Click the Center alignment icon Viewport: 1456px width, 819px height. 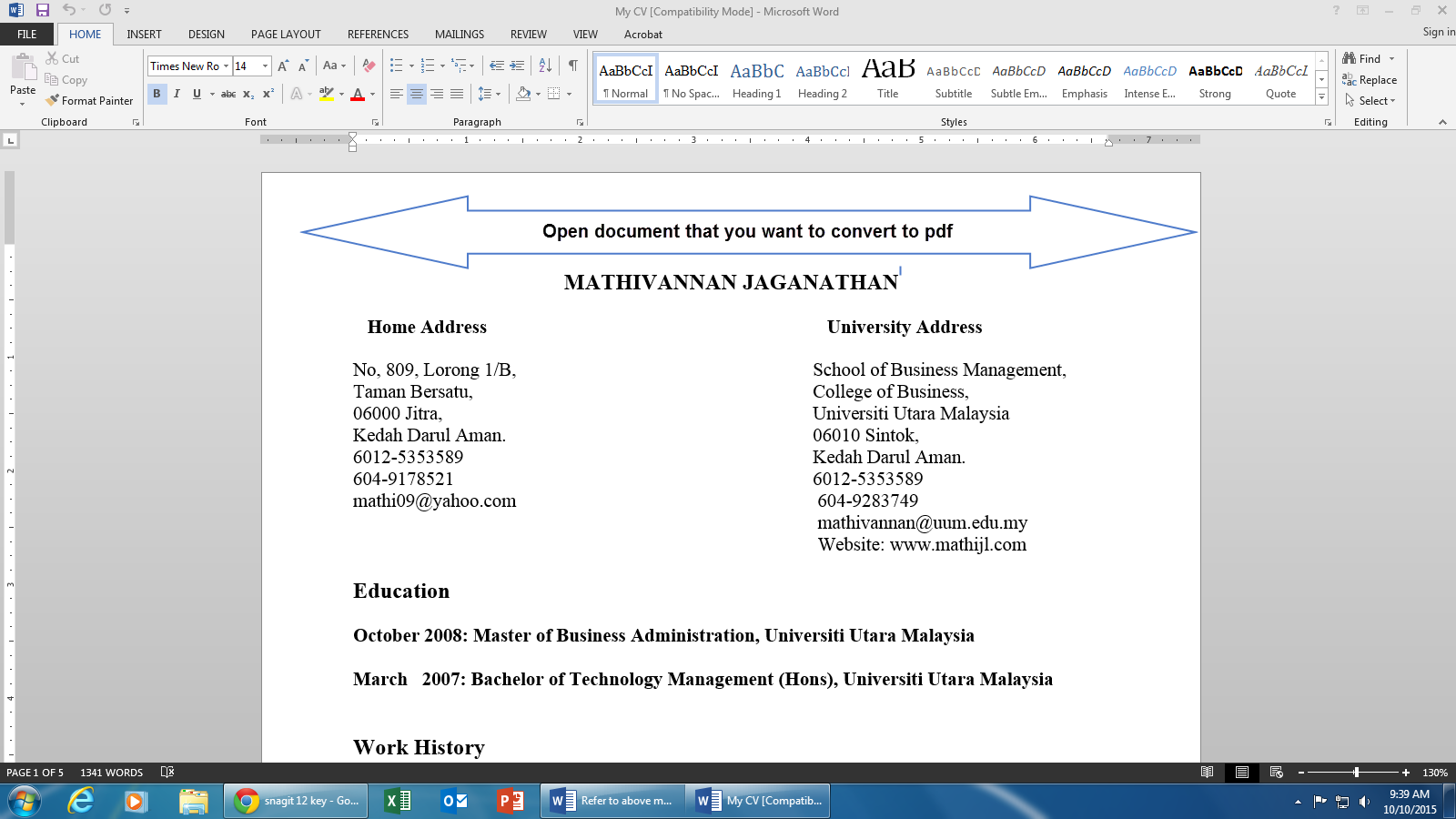[x=416, y=93]
